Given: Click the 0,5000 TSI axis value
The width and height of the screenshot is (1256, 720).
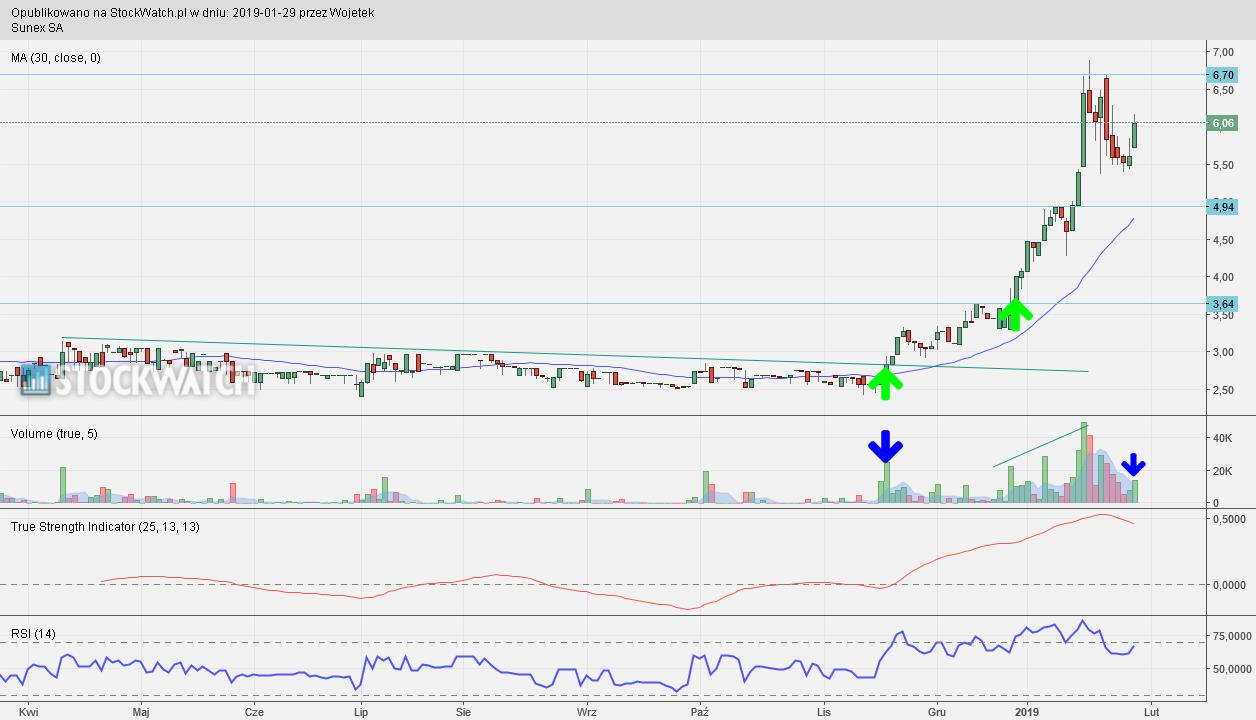Looking at the screenshot, I should (1228, 520).
